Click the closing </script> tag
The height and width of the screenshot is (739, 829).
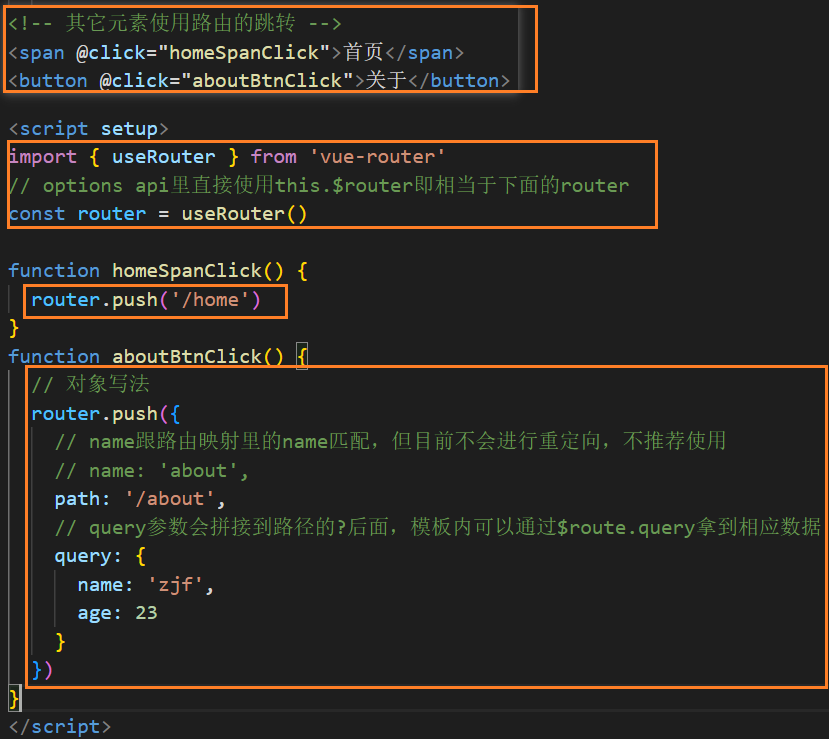tap(60, 727)
